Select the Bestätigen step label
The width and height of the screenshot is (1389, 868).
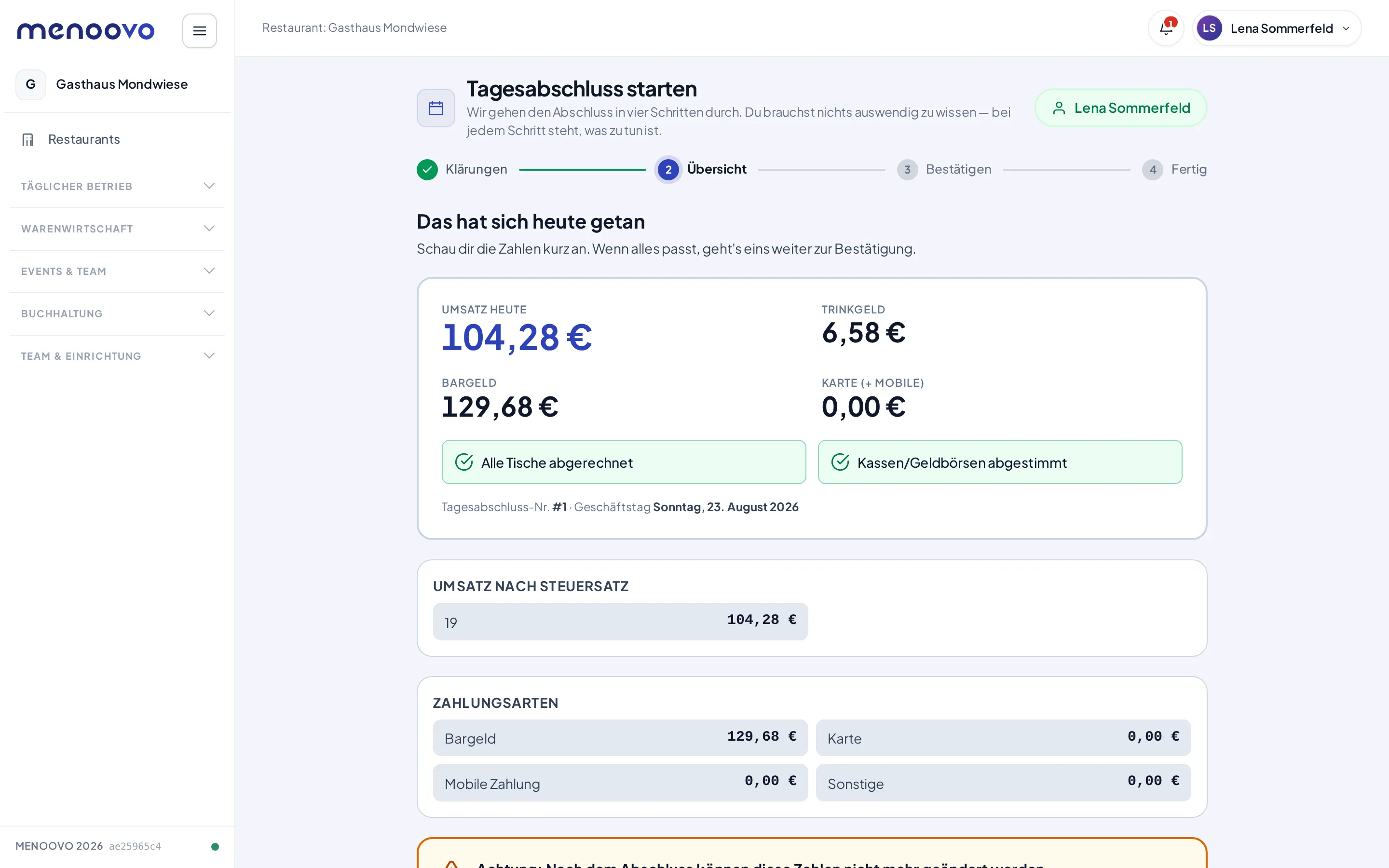click(958, 169)
